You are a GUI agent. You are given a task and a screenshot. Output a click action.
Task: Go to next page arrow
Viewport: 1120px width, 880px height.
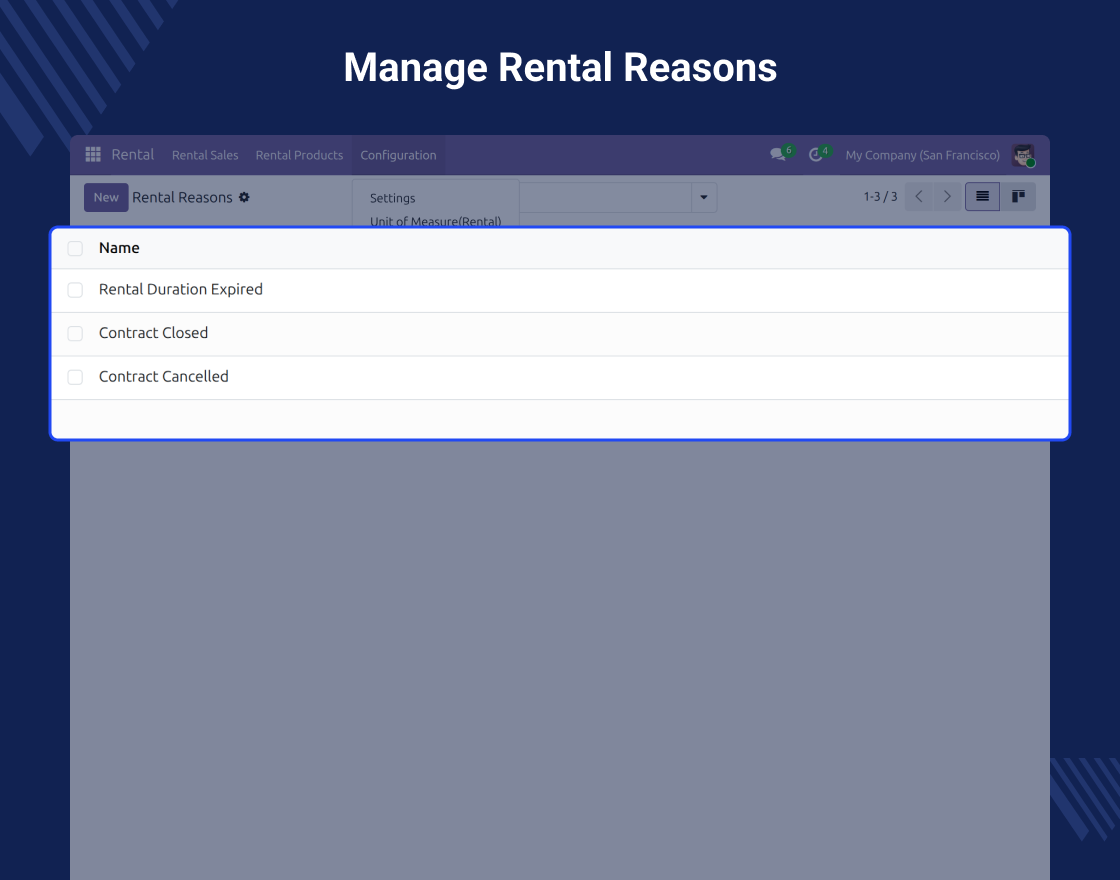click(x=947, y=196)
